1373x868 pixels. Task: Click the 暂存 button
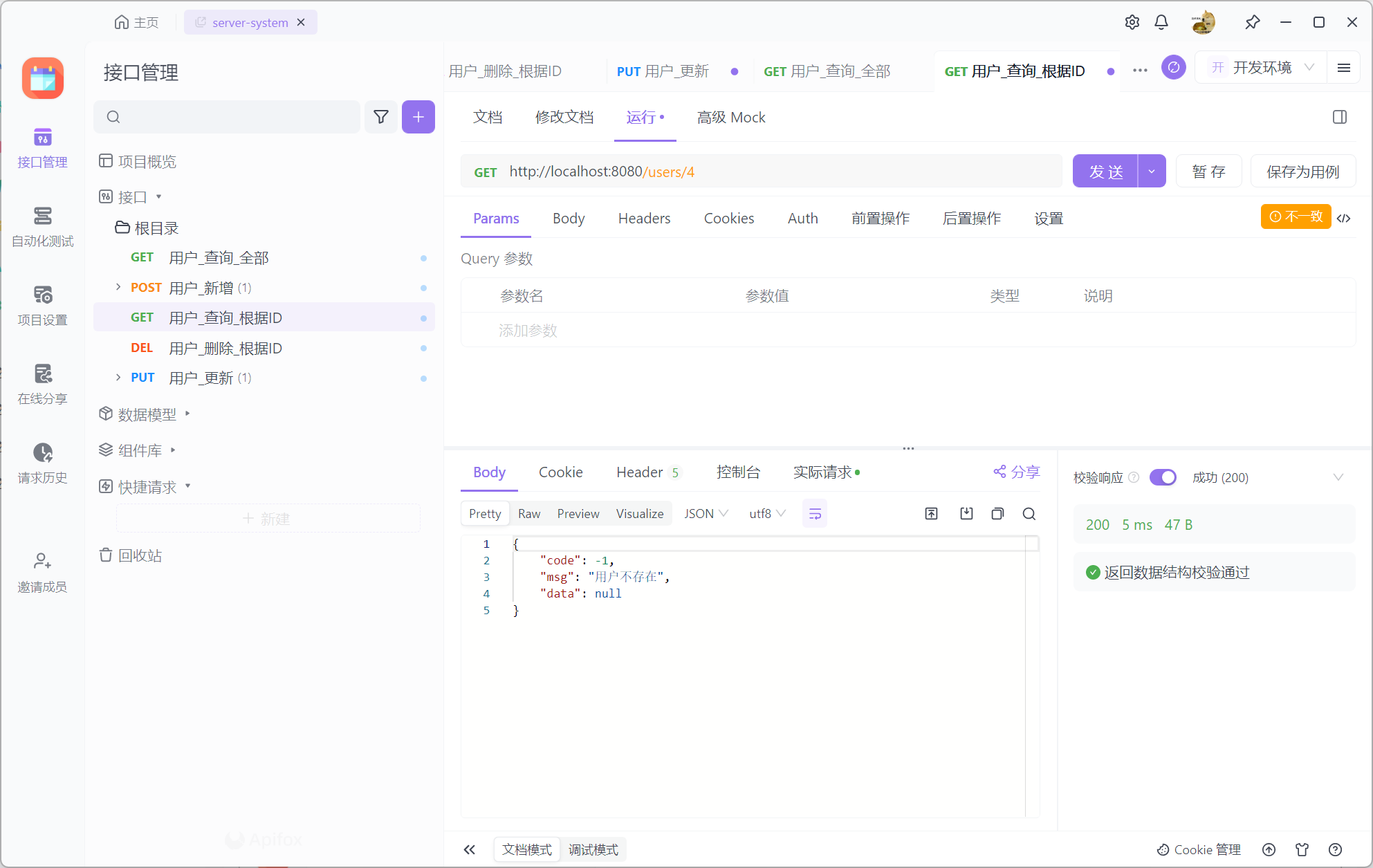[x=1209, y=172]
